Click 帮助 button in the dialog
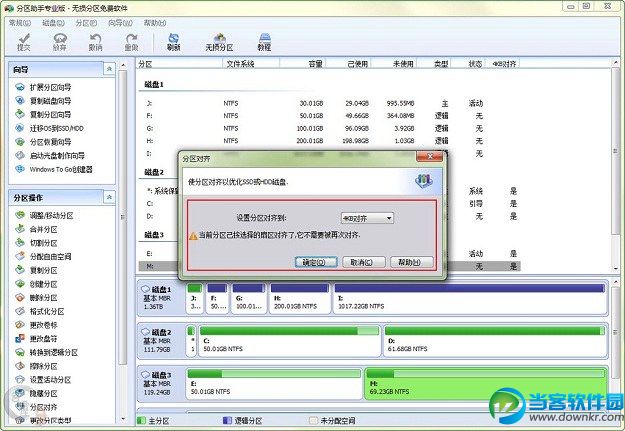This screenshot has width=625, height=431. 411,262
